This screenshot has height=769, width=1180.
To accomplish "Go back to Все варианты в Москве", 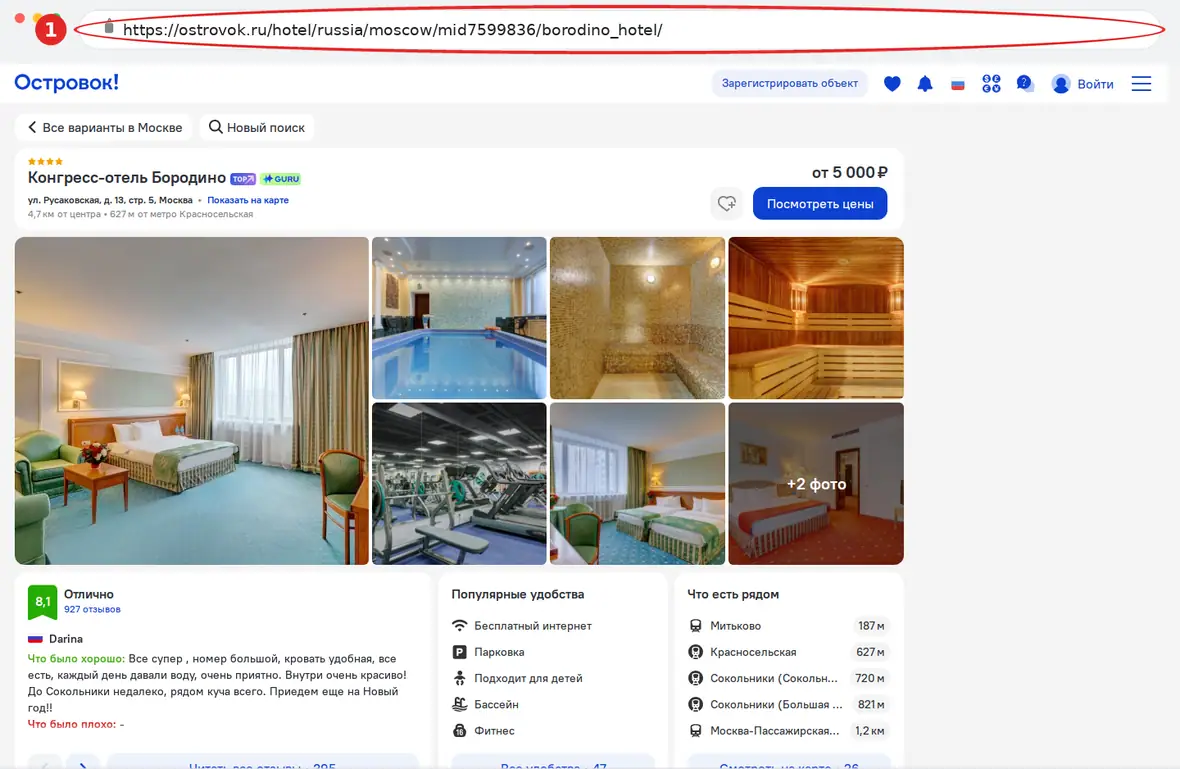I will [x=105, y=127].
